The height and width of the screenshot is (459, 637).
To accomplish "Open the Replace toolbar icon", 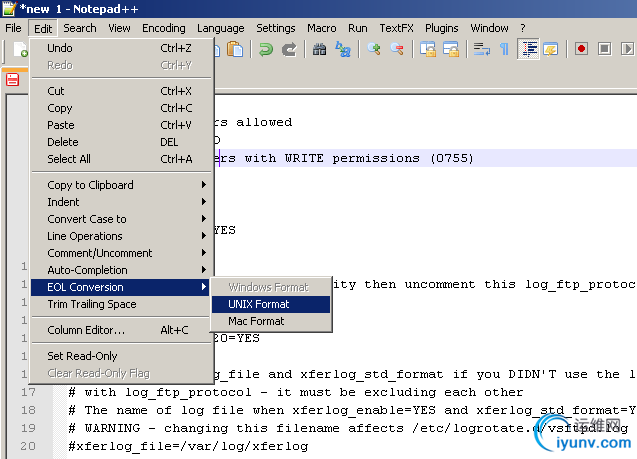I will tap(343, 50).
